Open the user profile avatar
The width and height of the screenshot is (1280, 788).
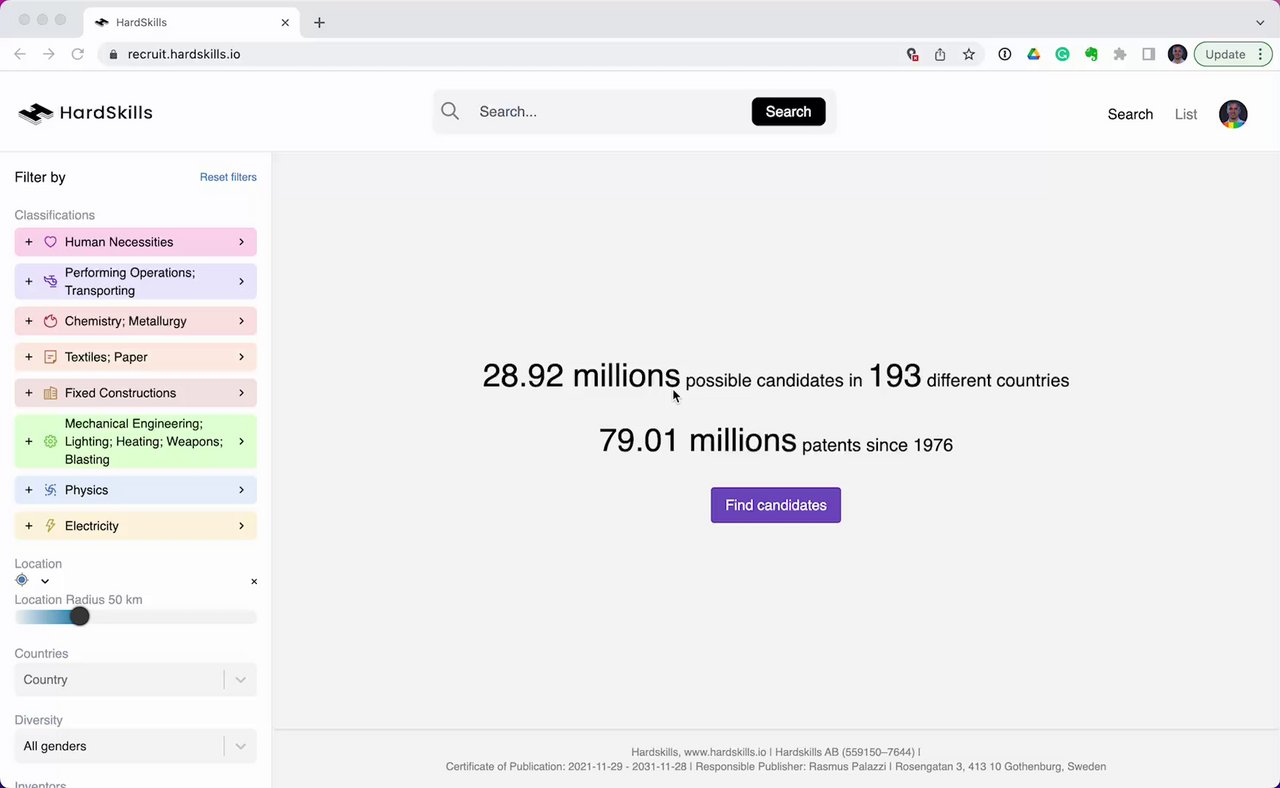click(x=1233, y=114)
